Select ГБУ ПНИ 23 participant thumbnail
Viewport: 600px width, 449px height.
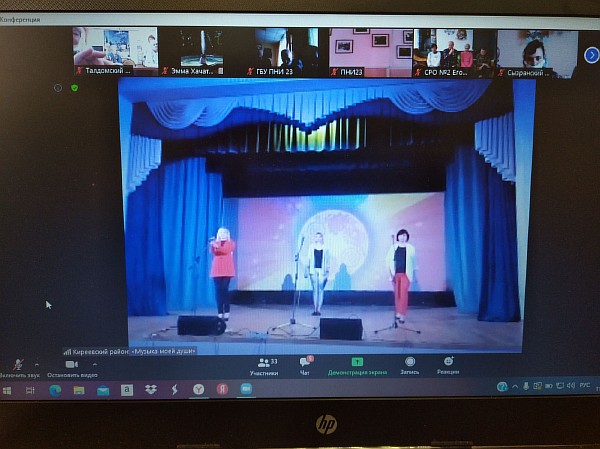286,52
